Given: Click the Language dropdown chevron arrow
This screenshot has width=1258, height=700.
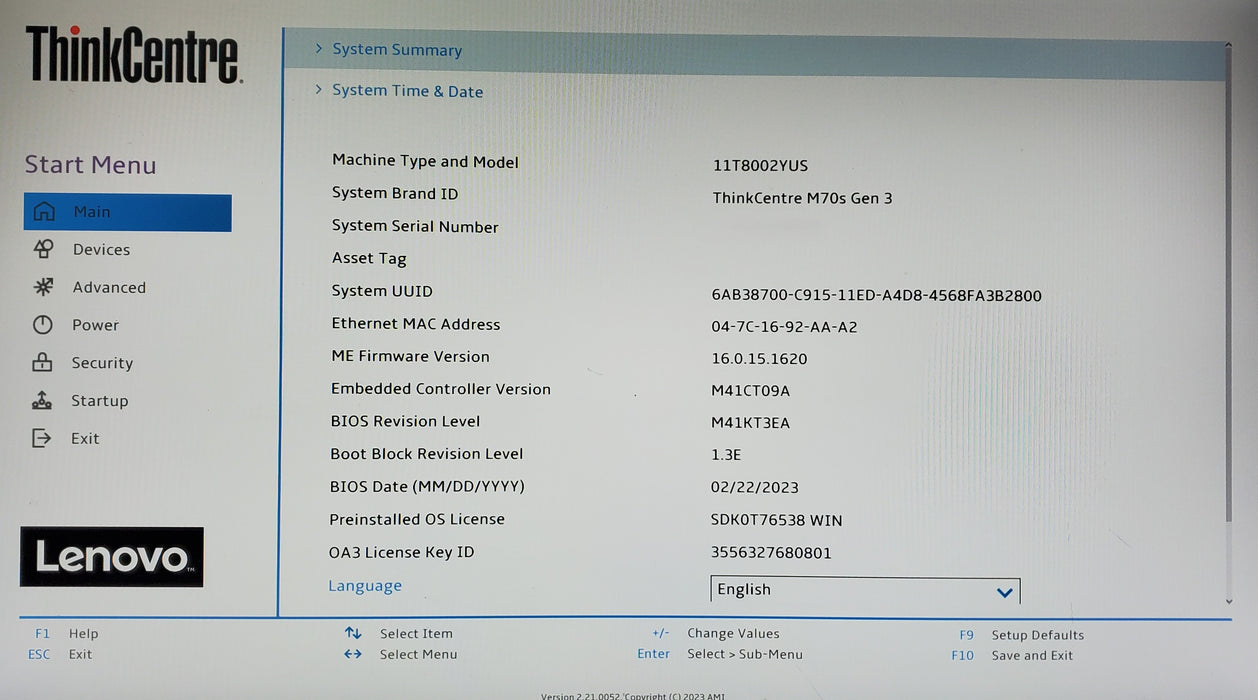Looking at the screenshot, I should tap(1005, 593).
